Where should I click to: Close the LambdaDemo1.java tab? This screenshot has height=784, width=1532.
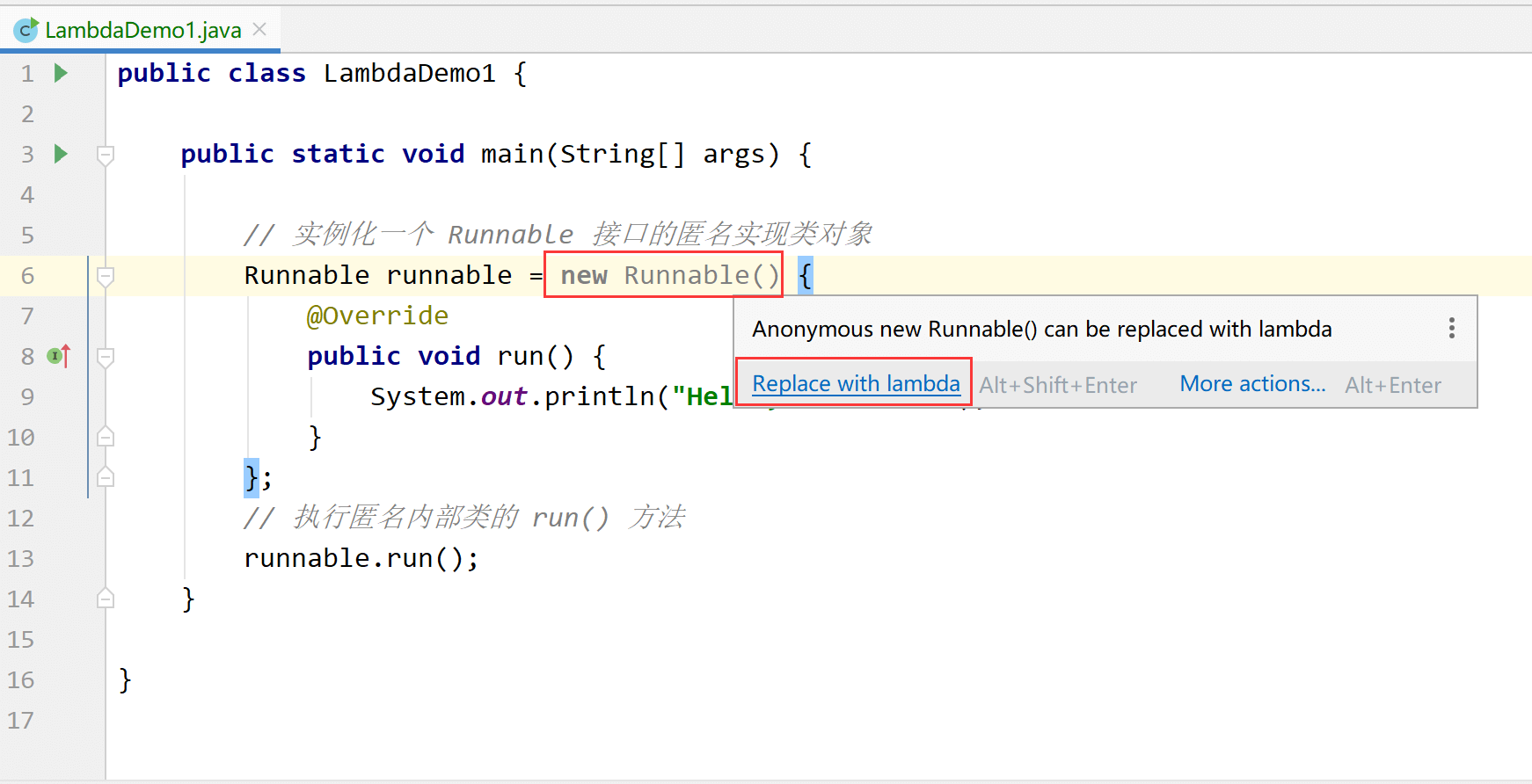click(x=259, y=29)
